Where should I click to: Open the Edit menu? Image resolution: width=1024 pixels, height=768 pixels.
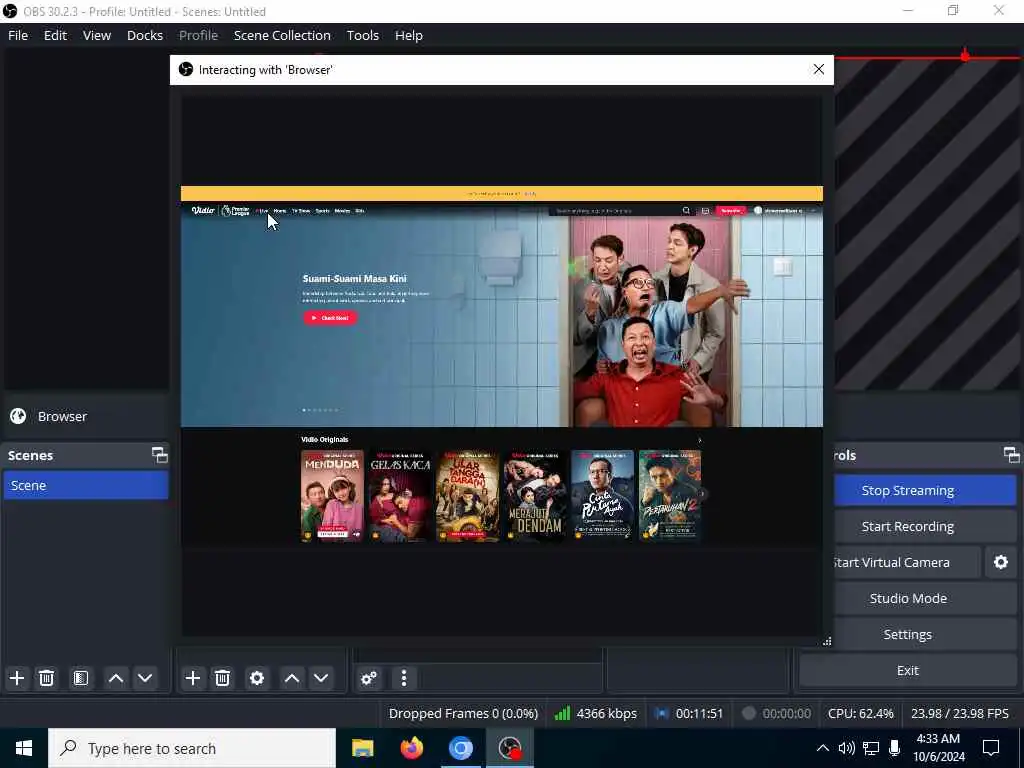click(56, 35)
